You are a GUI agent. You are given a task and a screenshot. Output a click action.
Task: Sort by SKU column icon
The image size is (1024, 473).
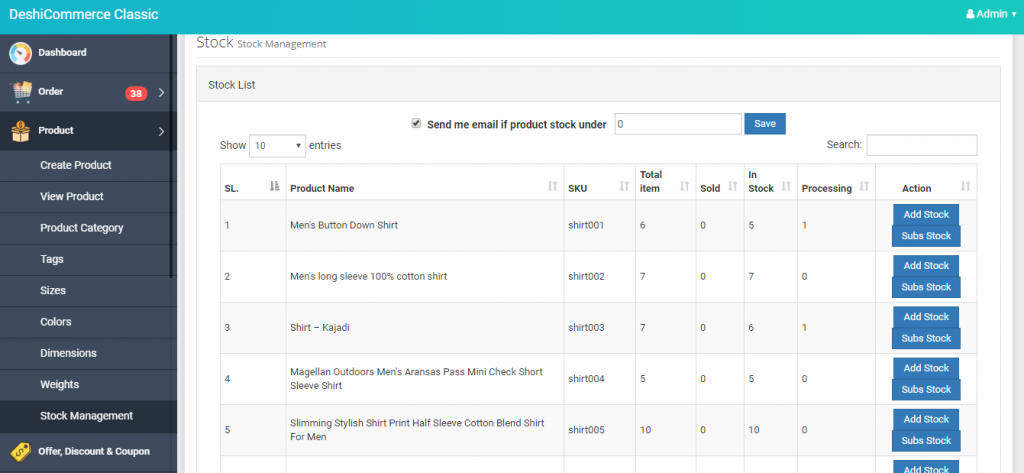(624, 187)
